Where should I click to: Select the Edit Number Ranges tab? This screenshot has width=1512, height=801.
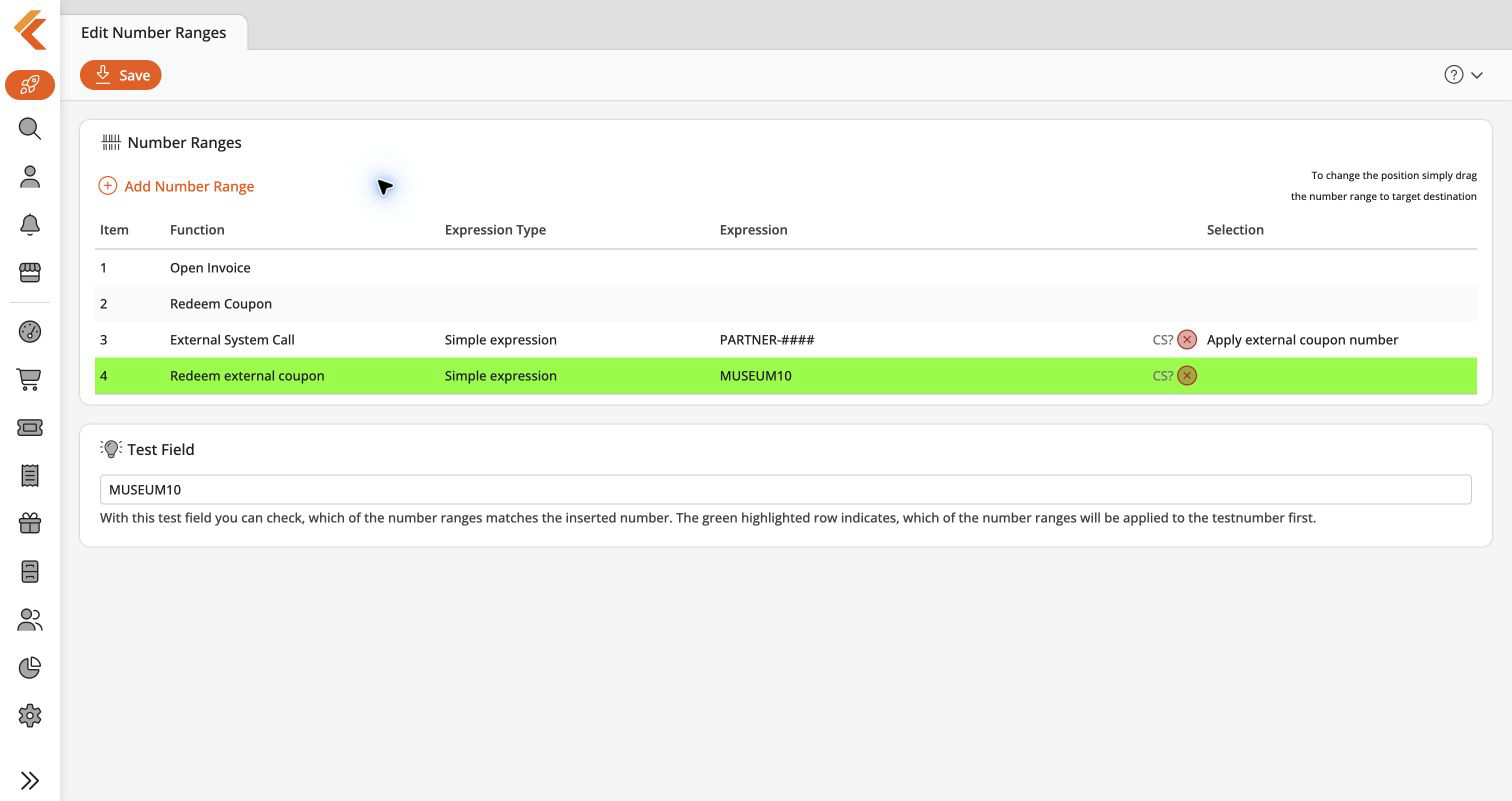tap(154, 32)
